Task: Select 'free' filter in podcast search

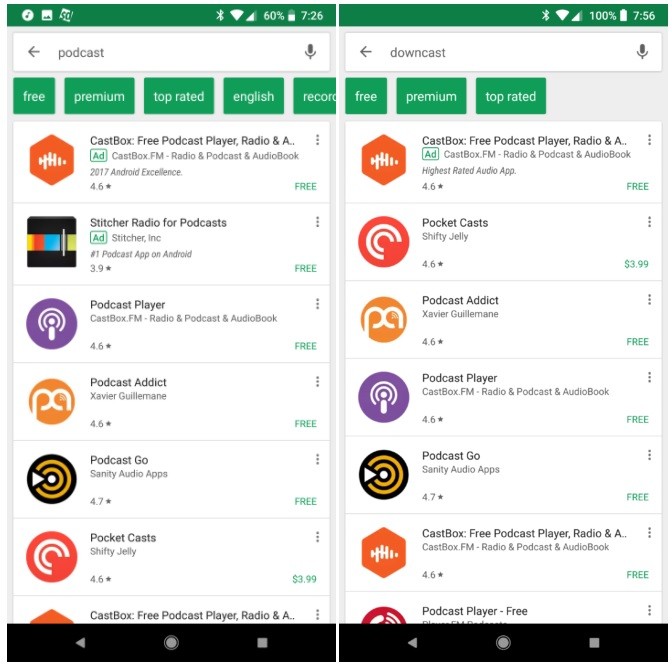Action: tap(34, 96)
